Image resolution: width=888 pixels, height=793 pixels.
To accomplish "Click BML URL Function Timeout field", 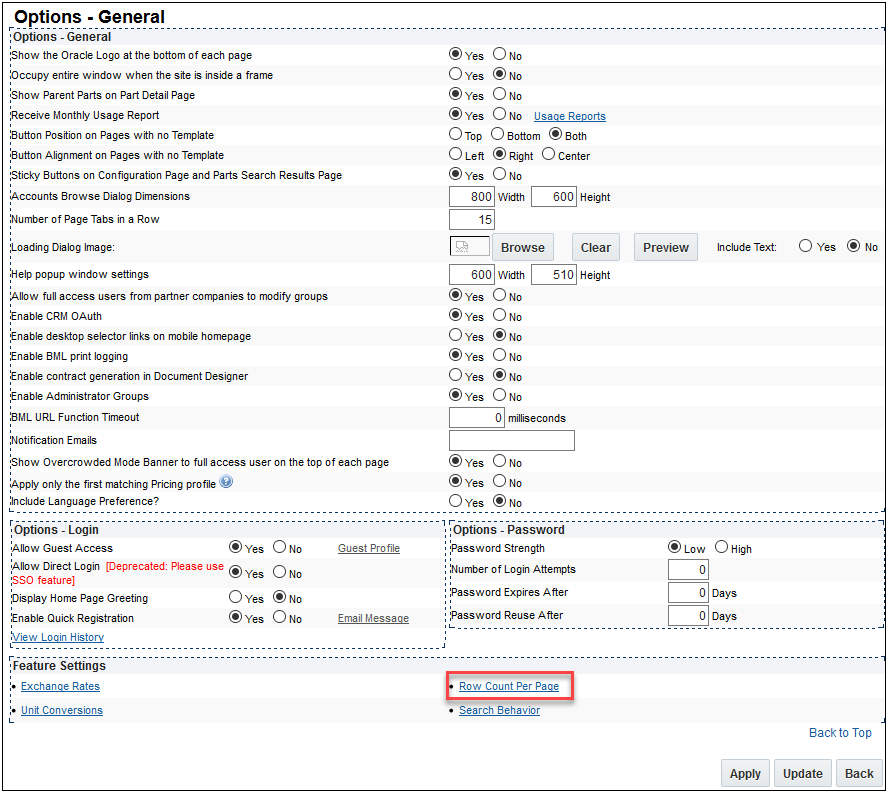I will [x=476, y=418].
